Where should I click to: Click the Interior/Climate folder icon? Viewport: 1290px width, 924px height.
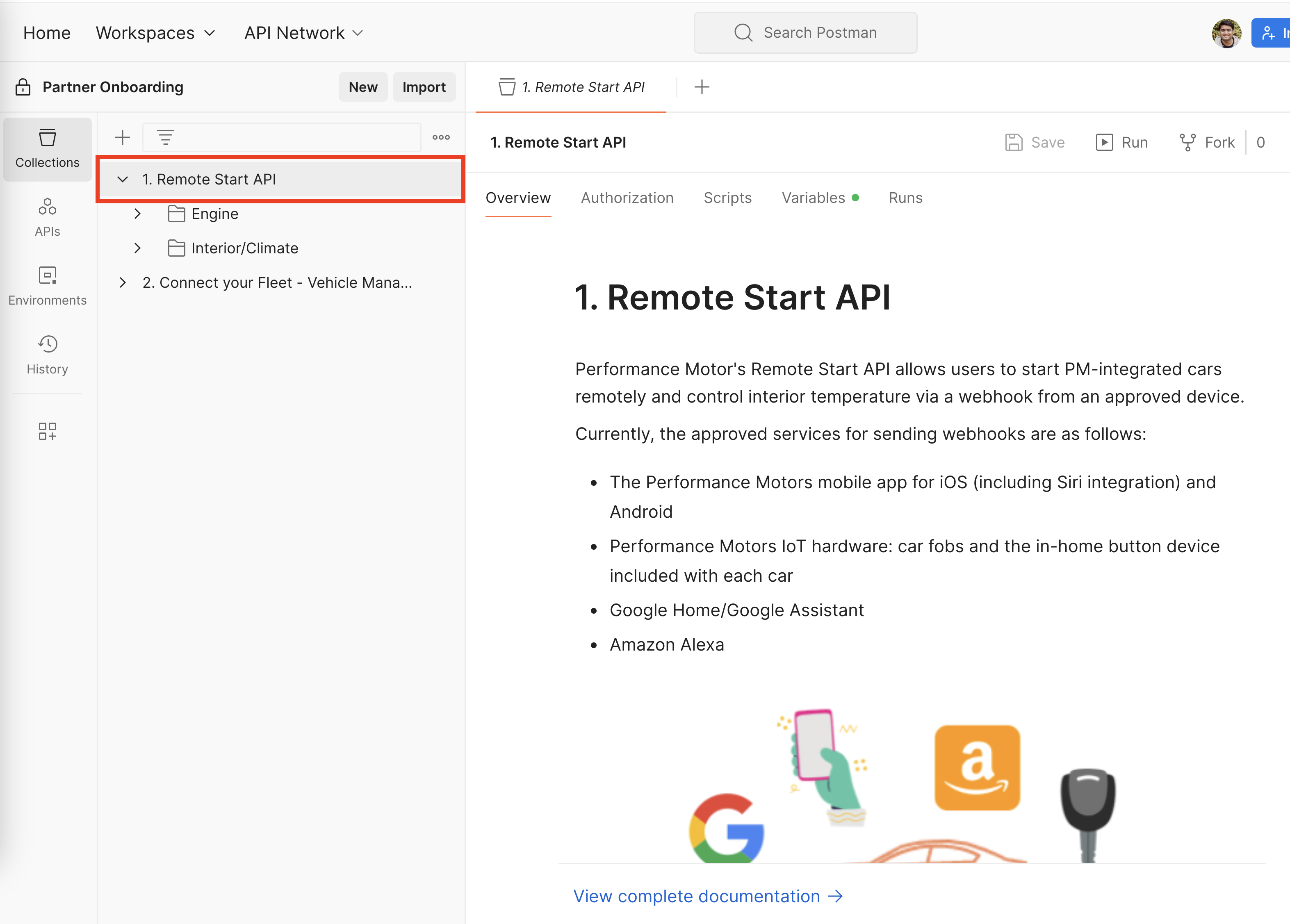[176, 248]
